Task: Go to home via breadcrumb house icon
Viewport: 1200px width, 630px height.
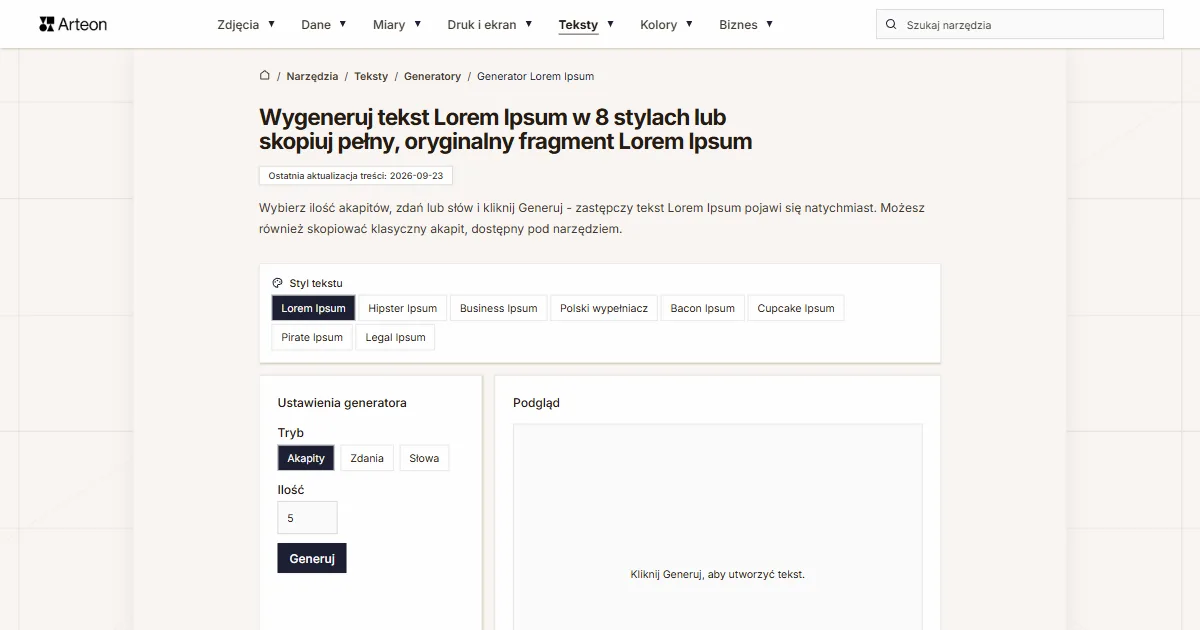Action: [264, 75]
